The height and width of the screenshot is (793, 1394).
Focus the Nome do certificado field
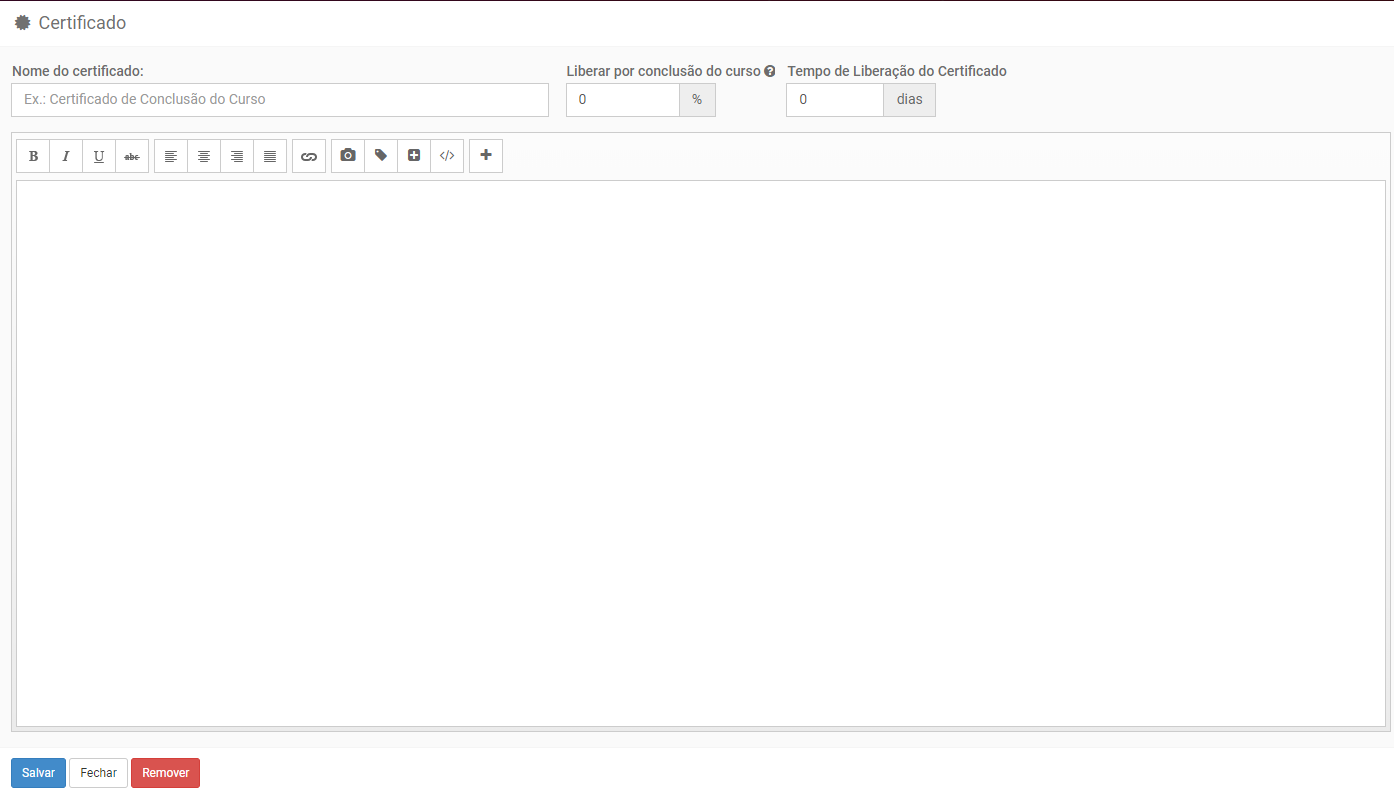(280, 100)
